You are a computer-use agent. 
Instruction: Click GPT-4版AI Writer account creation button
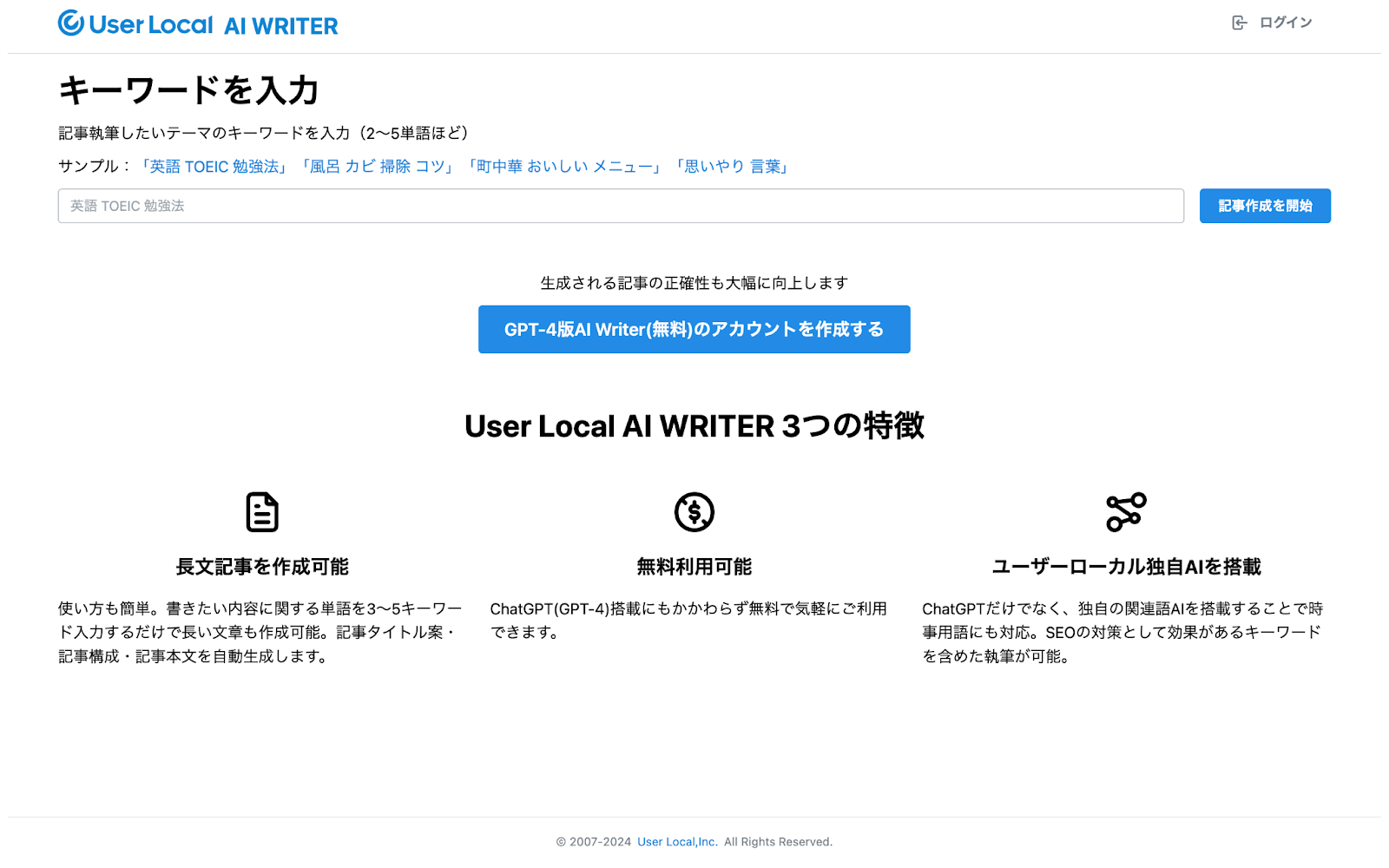click(694, 329)
